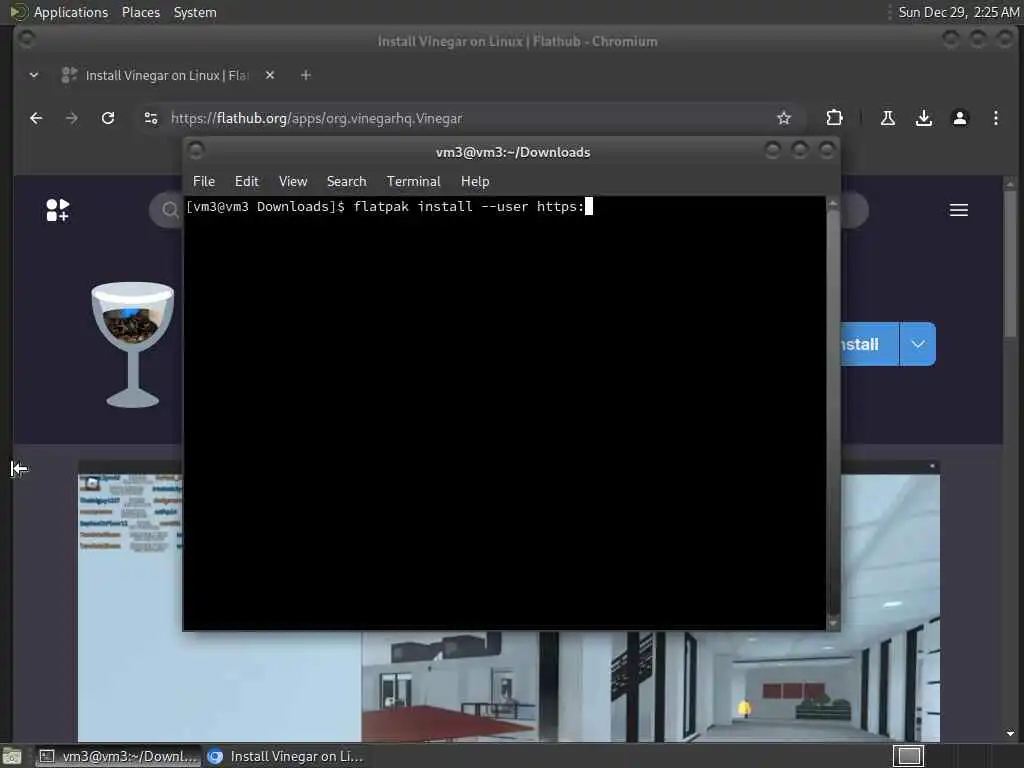
Task: Open the Places menu
Action: click(x=140, y=12)
